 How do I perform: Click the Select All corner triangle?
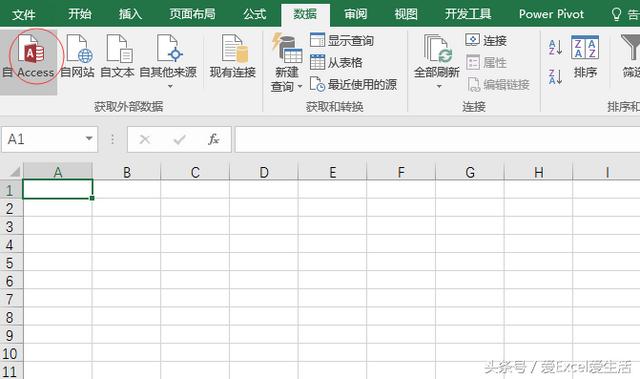point(15,171)
